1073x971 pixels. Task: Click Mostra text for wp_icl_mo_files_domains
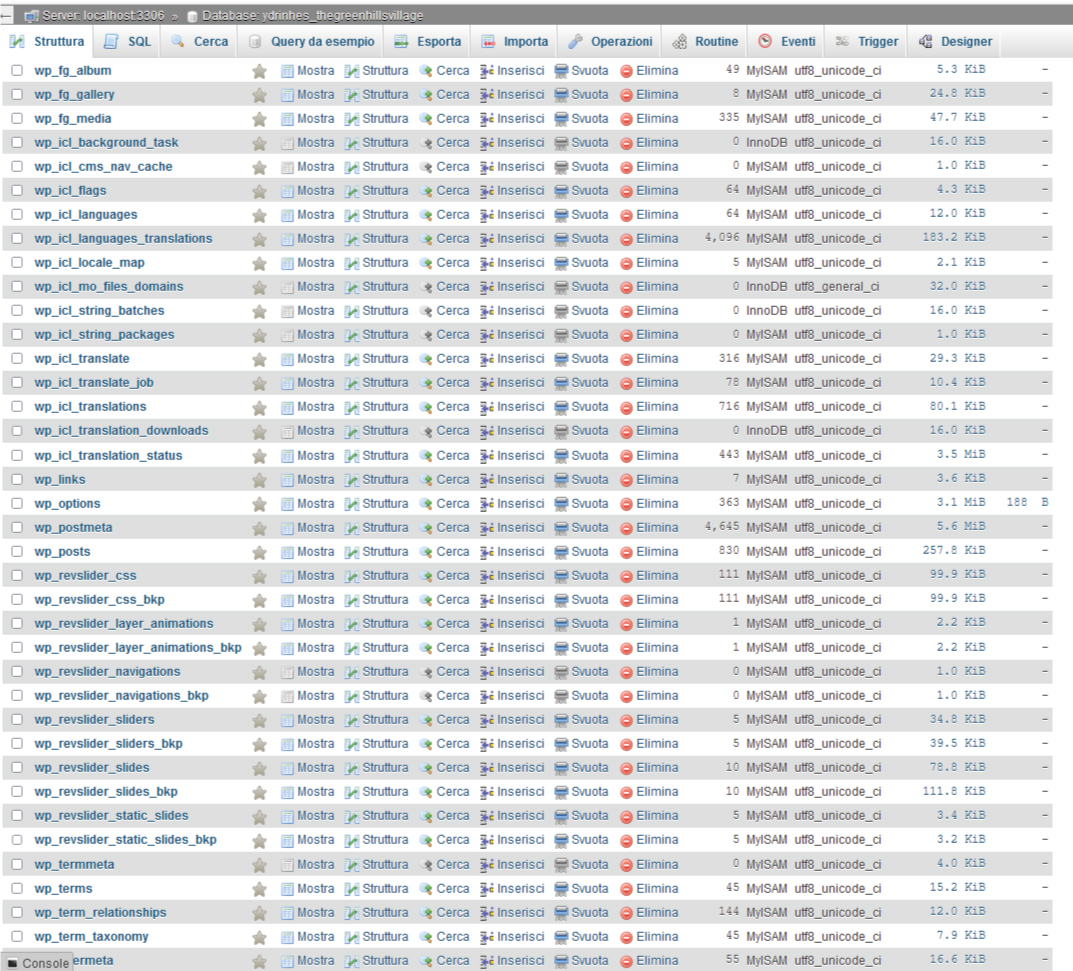coord(315,287)
